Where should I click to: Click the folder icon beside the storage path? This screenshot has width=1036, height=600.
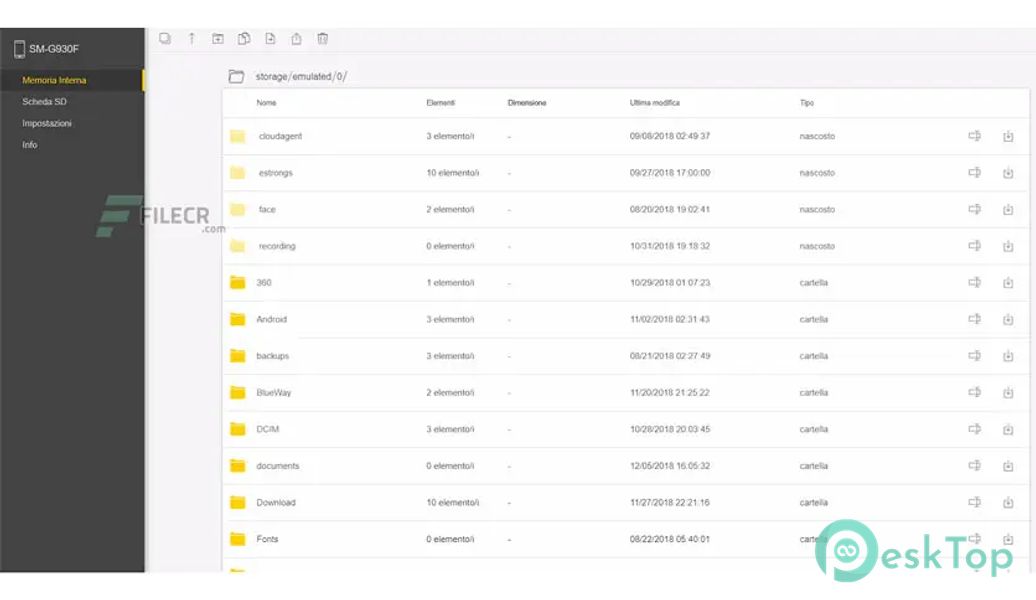pos(236,77)
